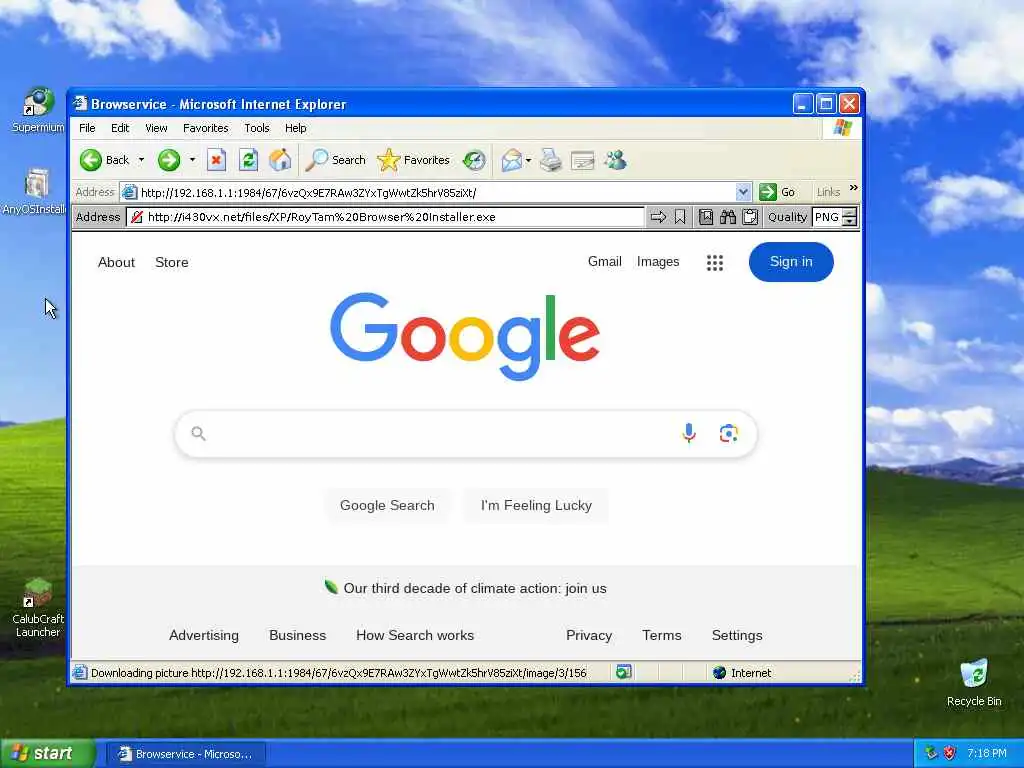Open the Edit menu
This screenshot has width=1024, height=768.
120,128
